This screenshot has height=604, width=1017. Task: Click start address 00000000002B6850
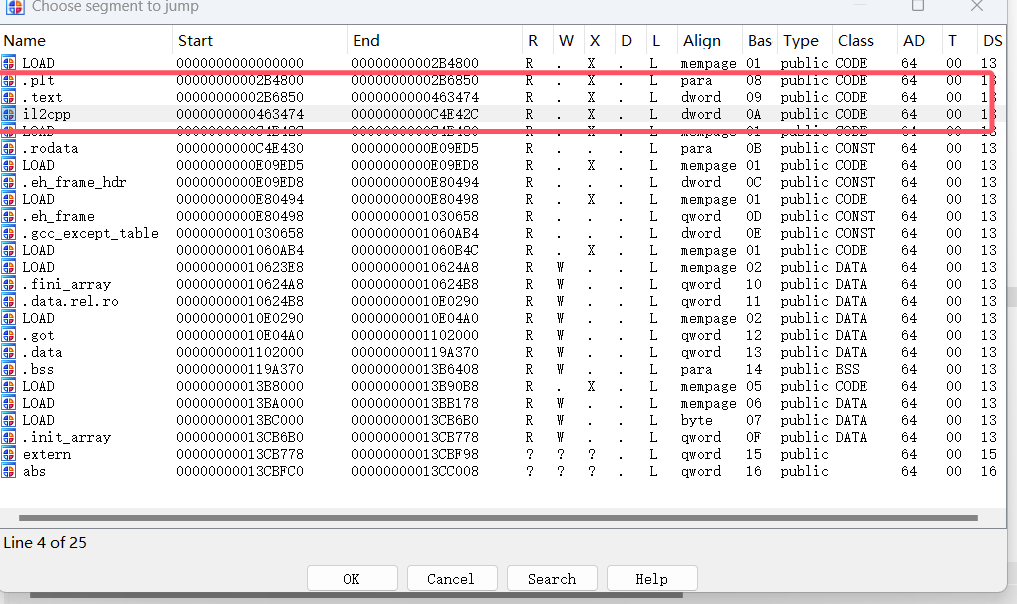240,97
